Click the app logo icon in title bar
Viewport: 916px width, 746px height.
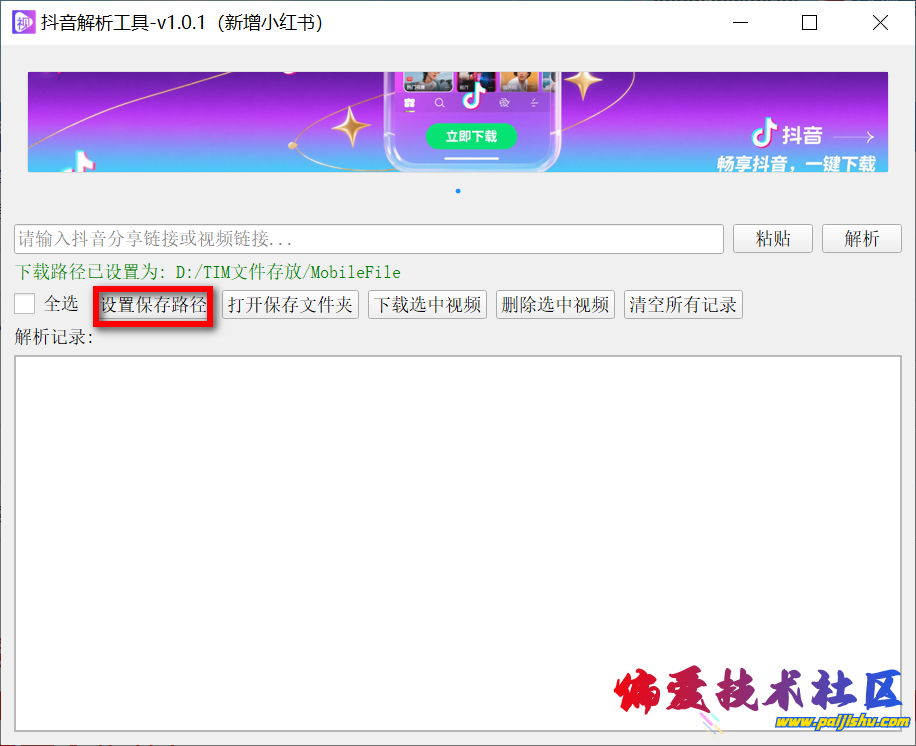point(24,22)
